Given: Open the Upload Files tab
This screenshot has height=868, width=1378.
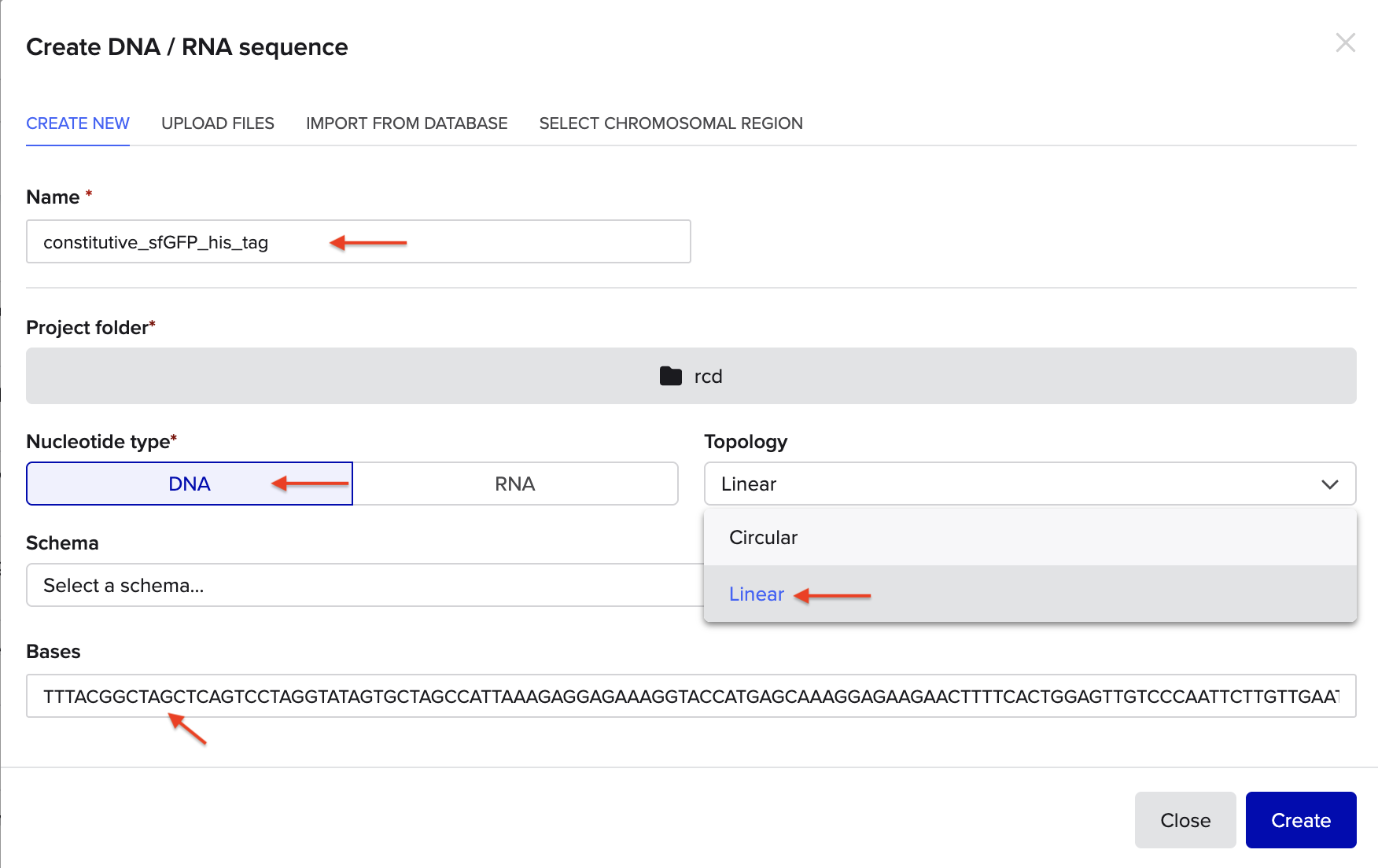Looking at the screenshot, I should [217, 123].
